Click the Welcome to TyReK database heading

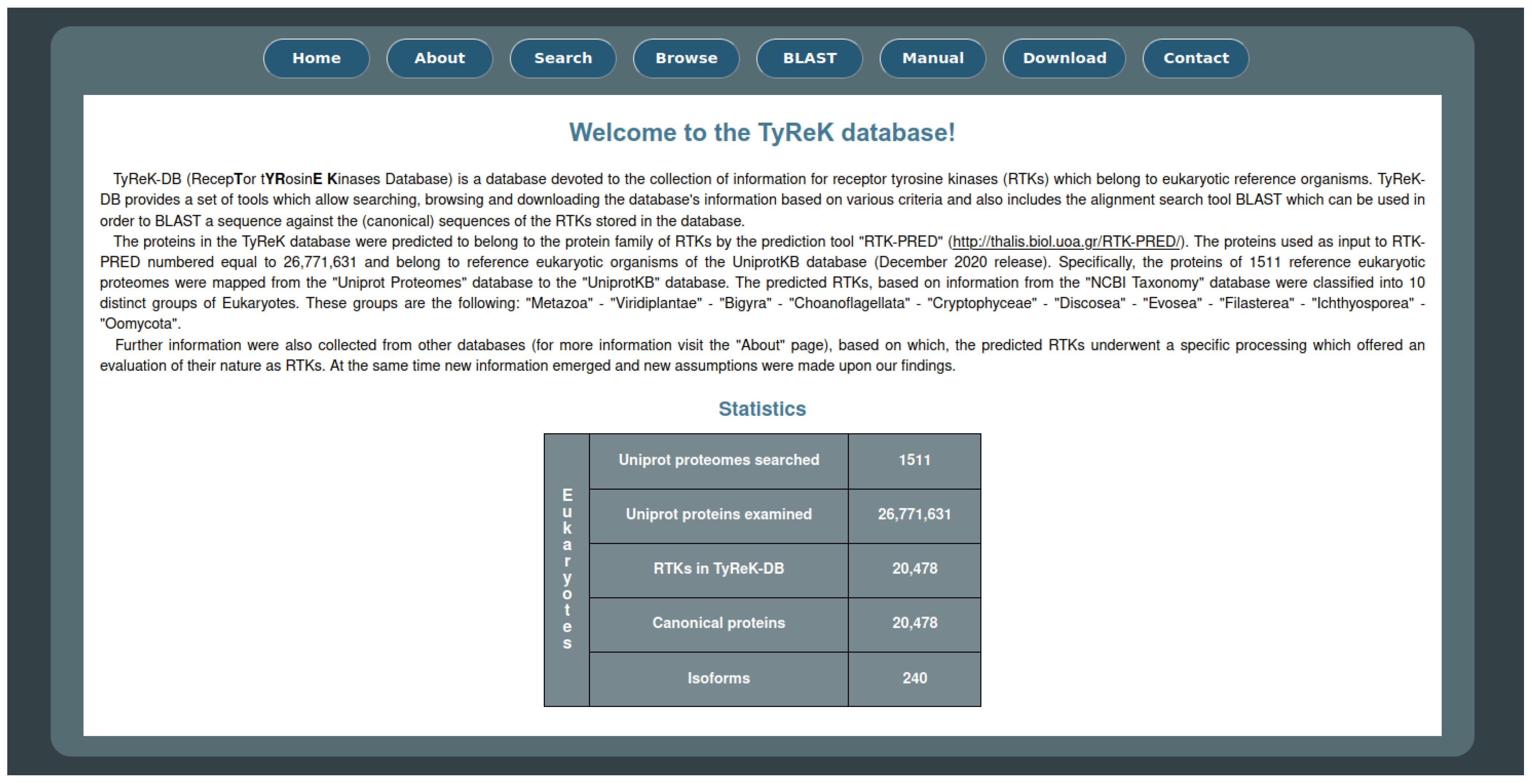762,132
